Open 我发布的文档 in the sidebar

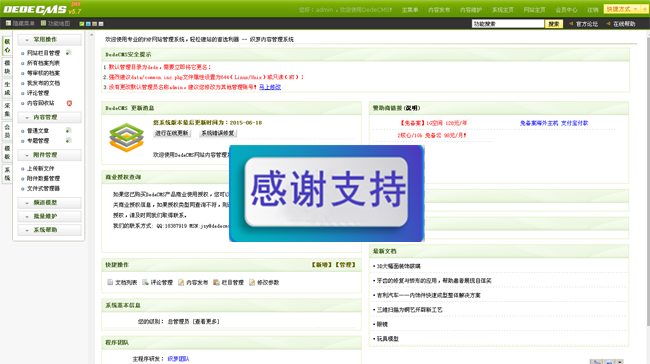pyautogui.click(x=43, y=83)
